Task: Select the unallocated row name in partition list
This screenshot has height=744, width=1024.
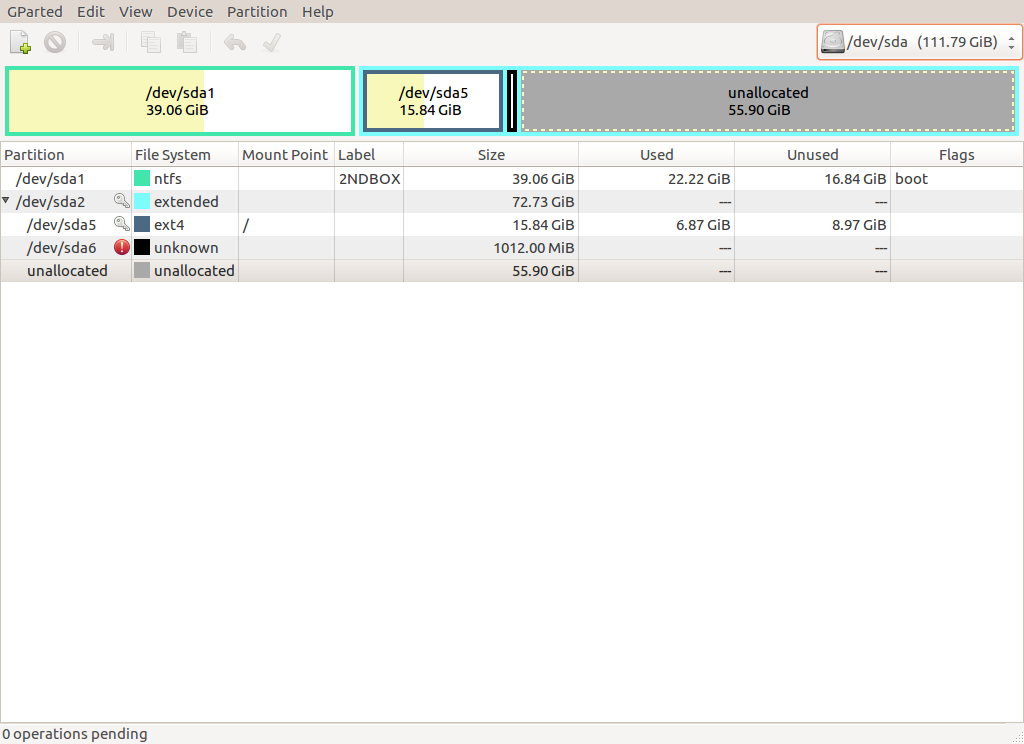Action: (67, 270)
